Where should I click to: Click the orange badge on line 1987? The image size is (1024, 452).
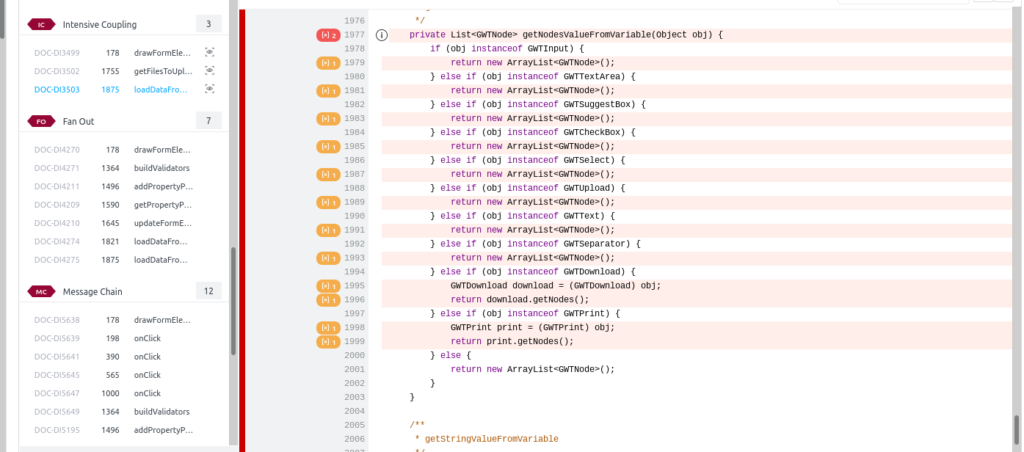point(328,174)
